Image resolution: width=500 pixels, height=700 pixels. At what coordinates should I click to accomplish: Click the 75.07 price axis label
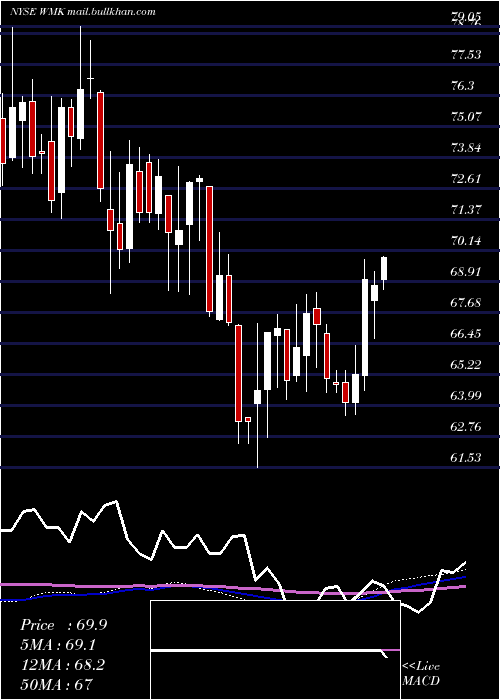466,117
